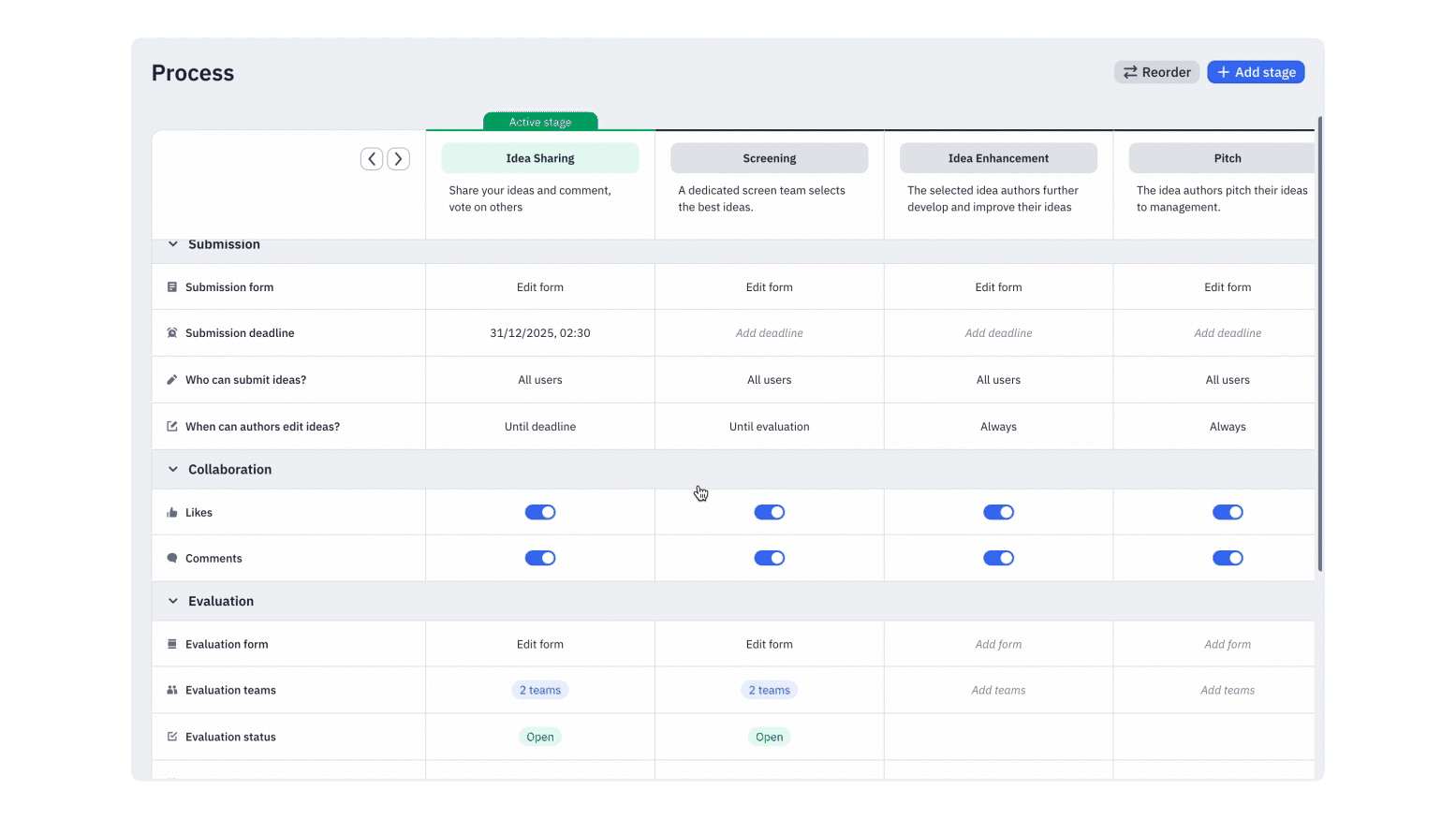Toggle Likes for the Pitch stage
Screen dimensions: 1456x819
1228,512
